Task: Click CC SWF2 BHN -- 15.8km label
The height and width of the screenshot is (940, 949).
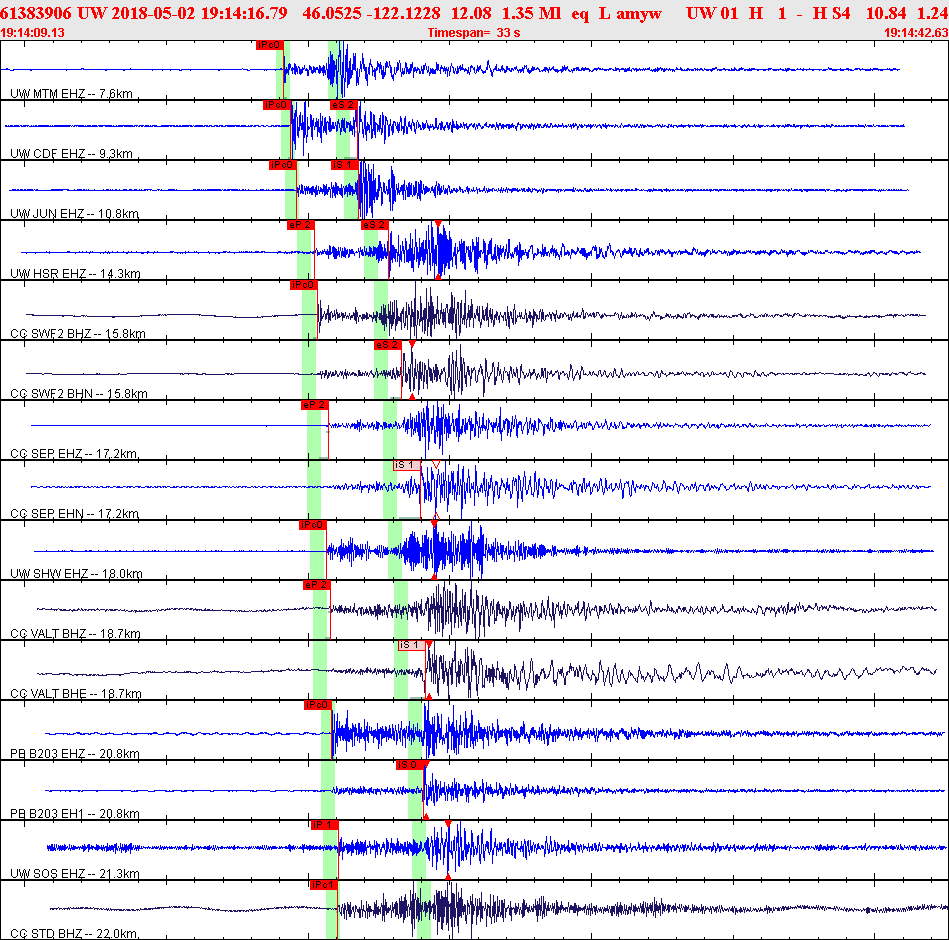Action: coord(79,393)
